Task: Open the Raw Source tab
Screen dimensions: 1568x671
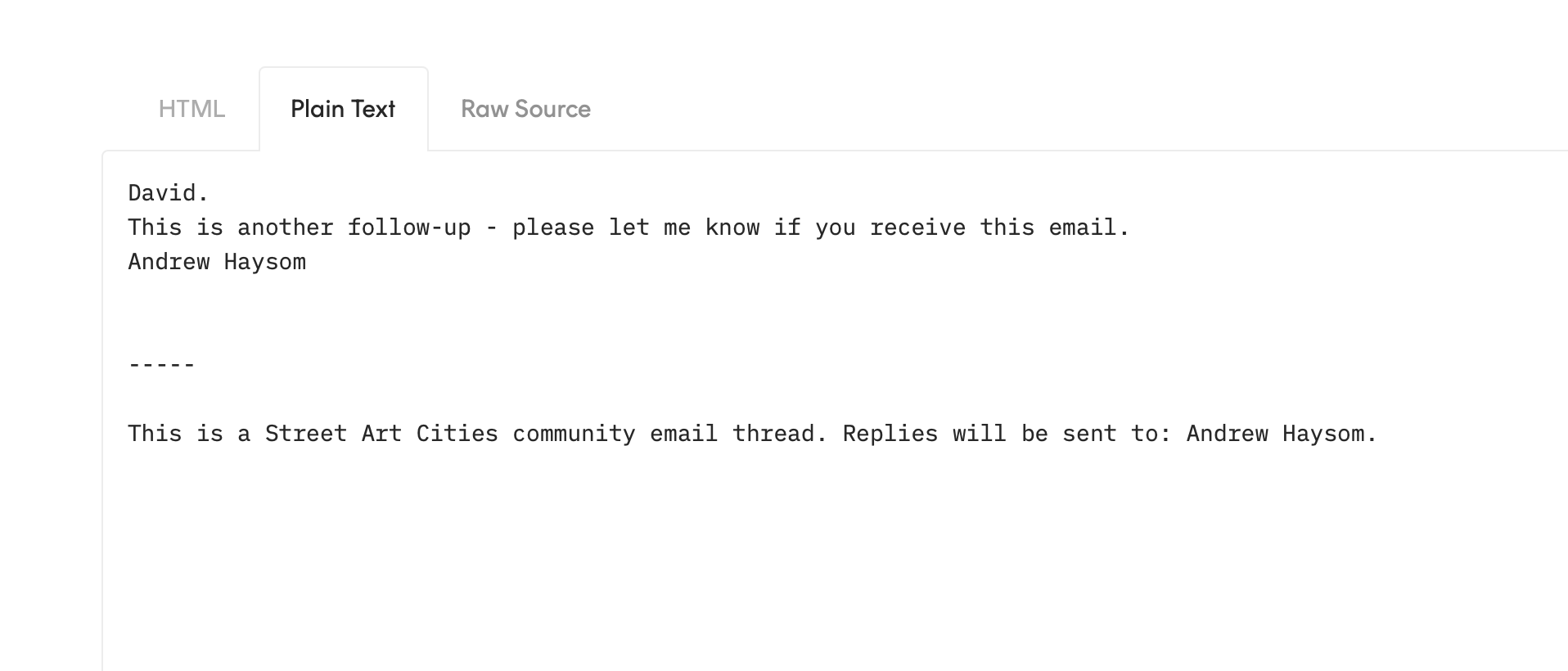Action: pyautogui.click(x=525, y=109)
